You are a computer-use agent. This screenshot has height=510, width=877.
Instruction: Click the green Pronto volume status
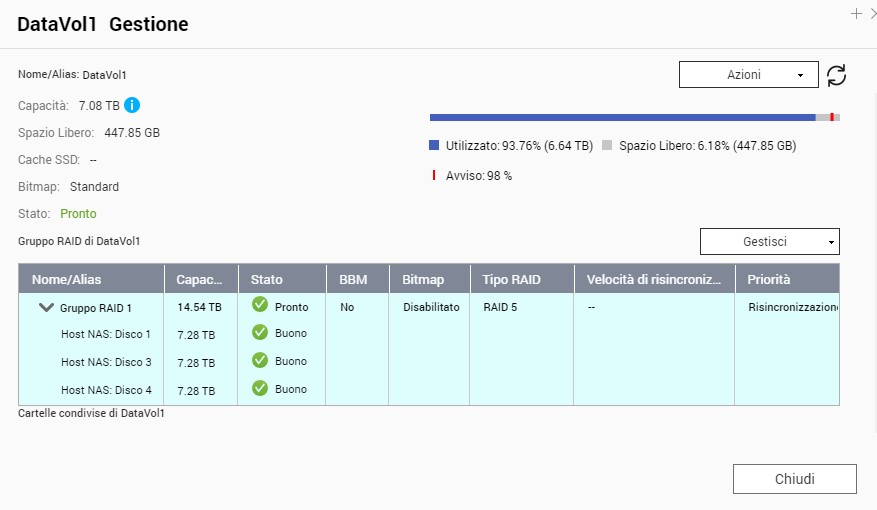pos(78,214)
